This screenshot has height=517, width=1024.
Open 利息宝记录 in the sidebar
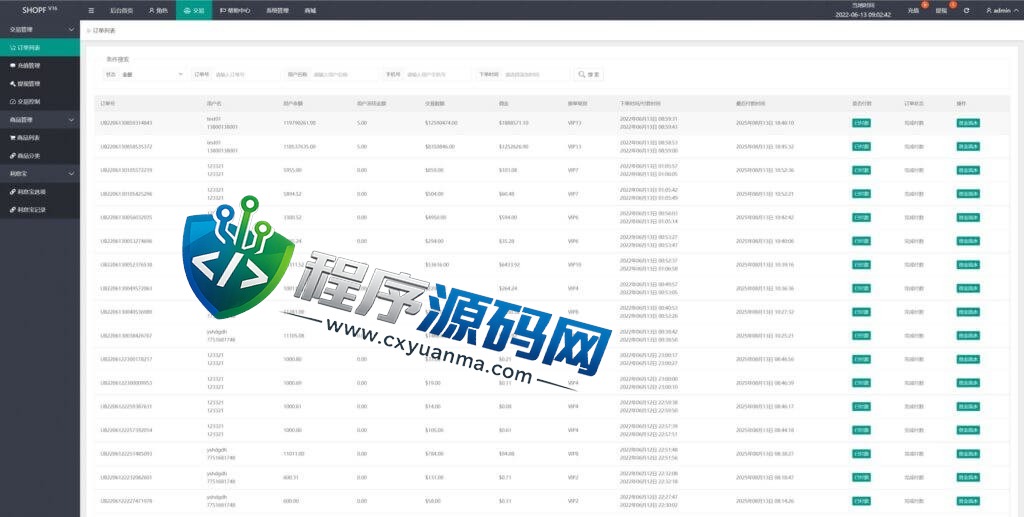pyautogui.click(x=40, y=210)
